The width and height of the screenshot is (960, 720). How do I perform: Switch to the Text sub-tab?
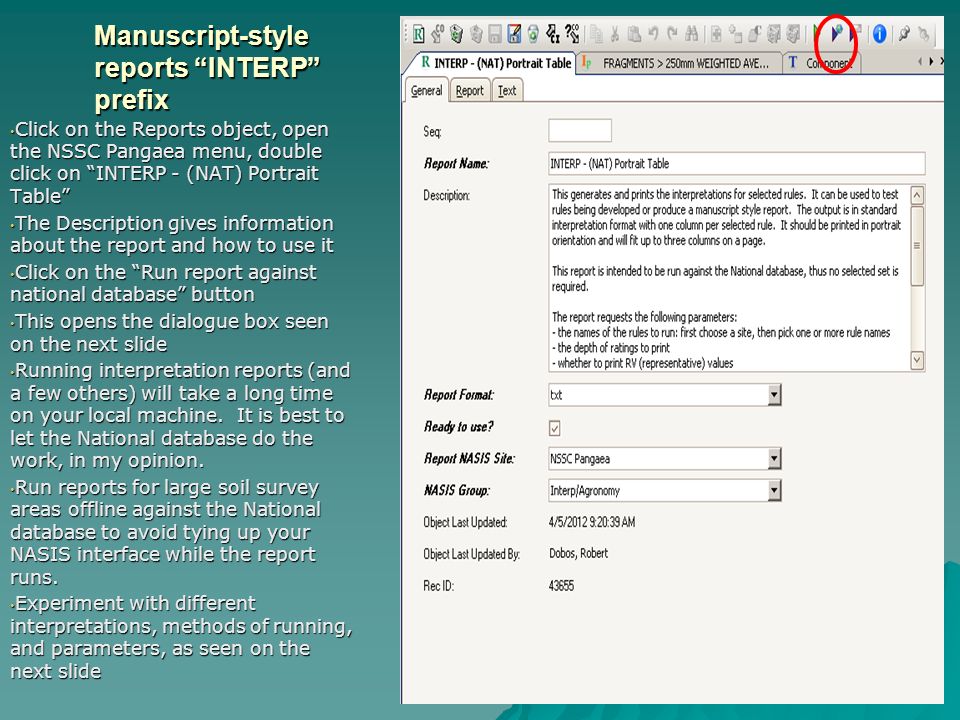(x=507, y=91)
